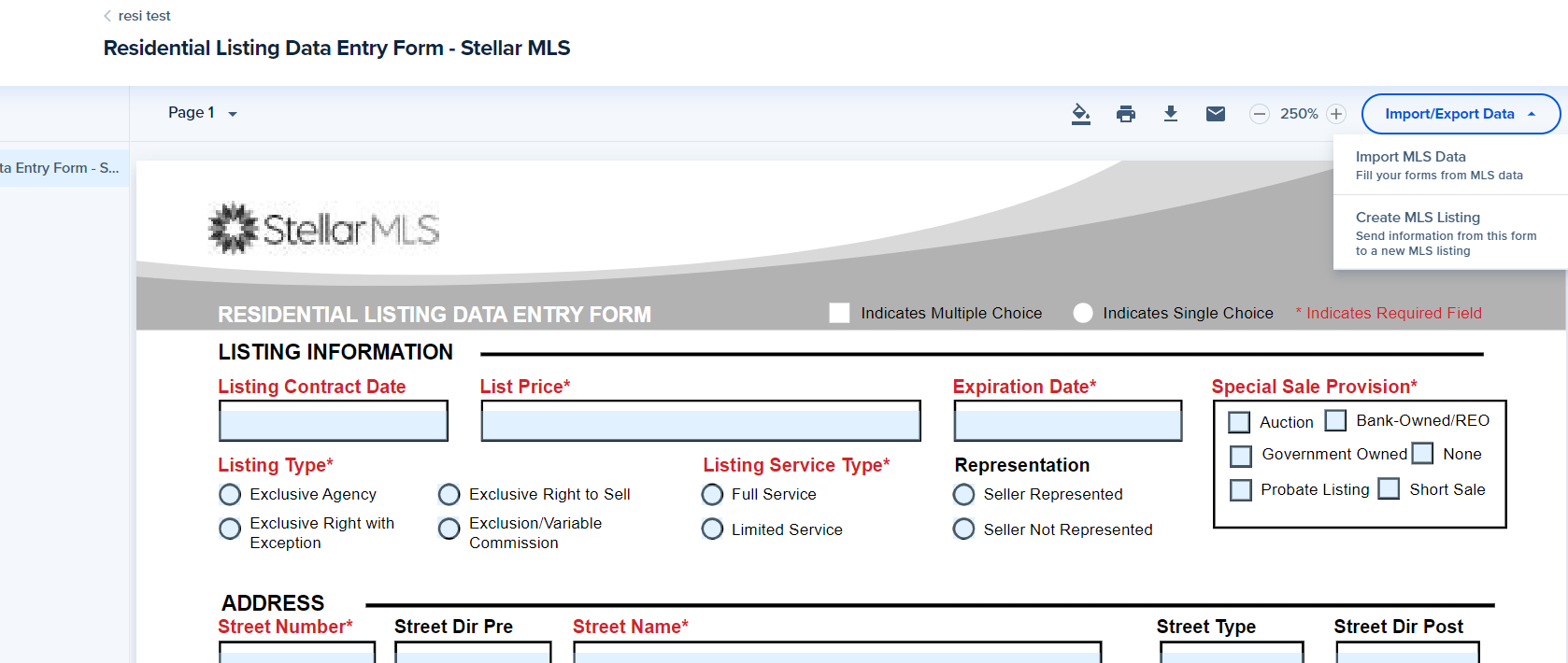Print the form using printer icon

pos(1126,114)
